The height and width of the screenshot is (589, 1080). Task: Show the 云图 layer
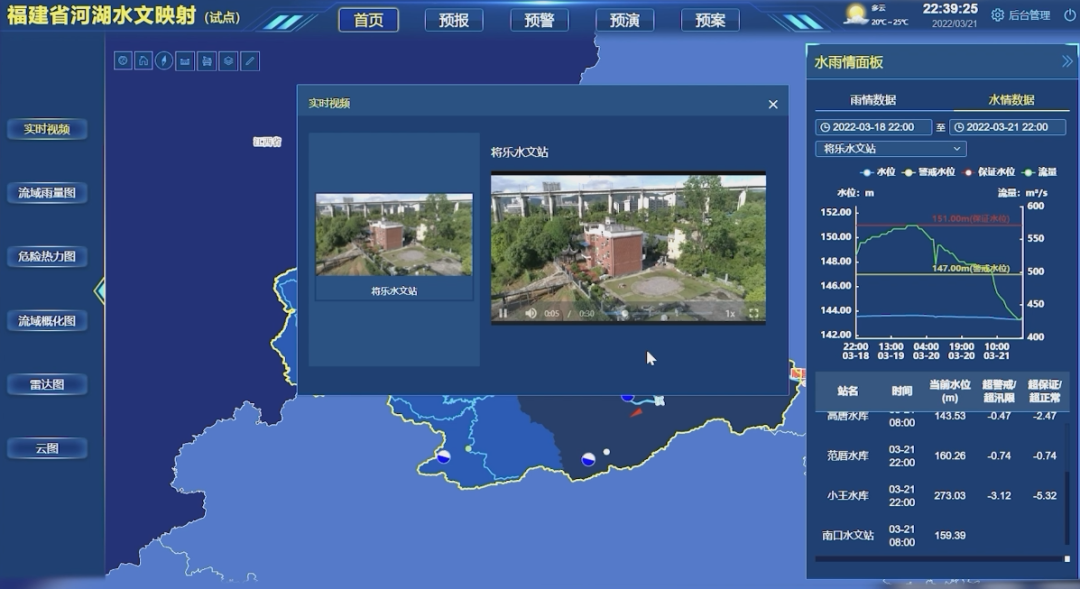click(47, 448)
